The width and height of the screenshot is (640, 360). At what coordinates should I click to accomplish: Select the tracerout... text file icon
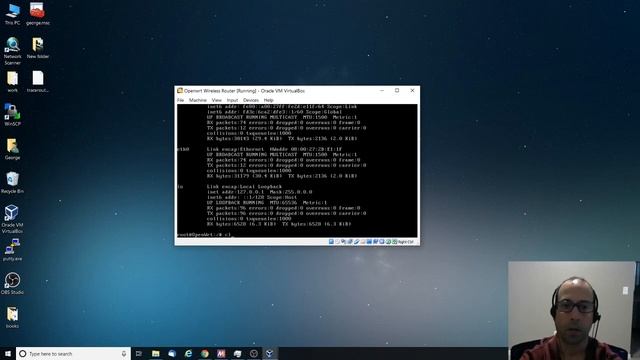click(38, 81)
